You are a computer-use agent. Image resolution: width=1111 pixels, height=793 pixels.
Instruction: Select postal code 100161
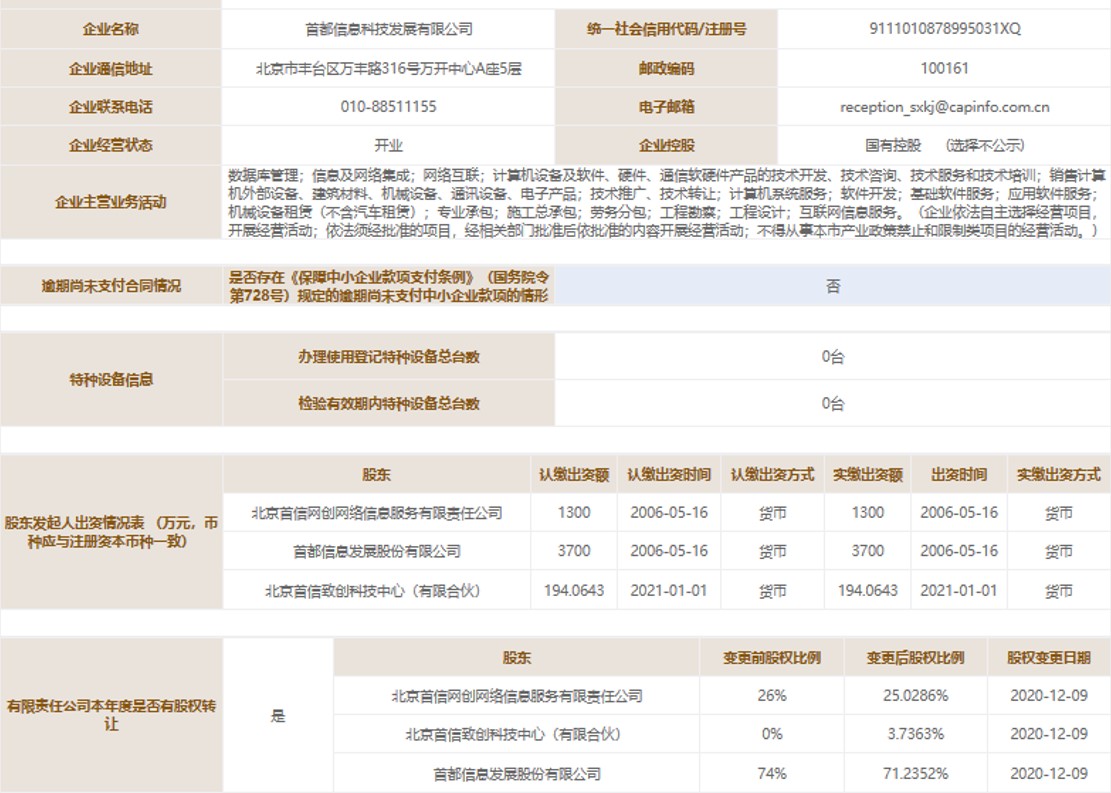click(x=944, y=69)
